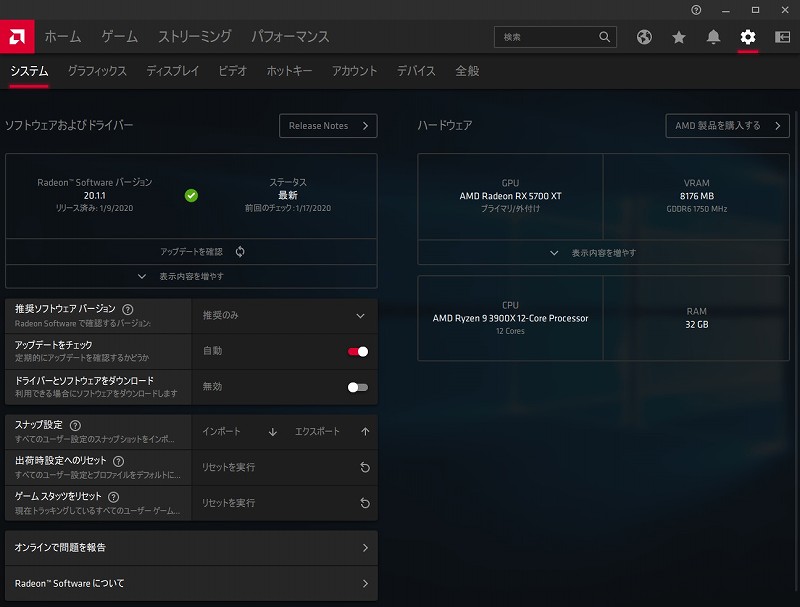This screenshot has height=607, width=800.
Task: Open the 推奨のみ dropdown
Action: coord(284,316)
